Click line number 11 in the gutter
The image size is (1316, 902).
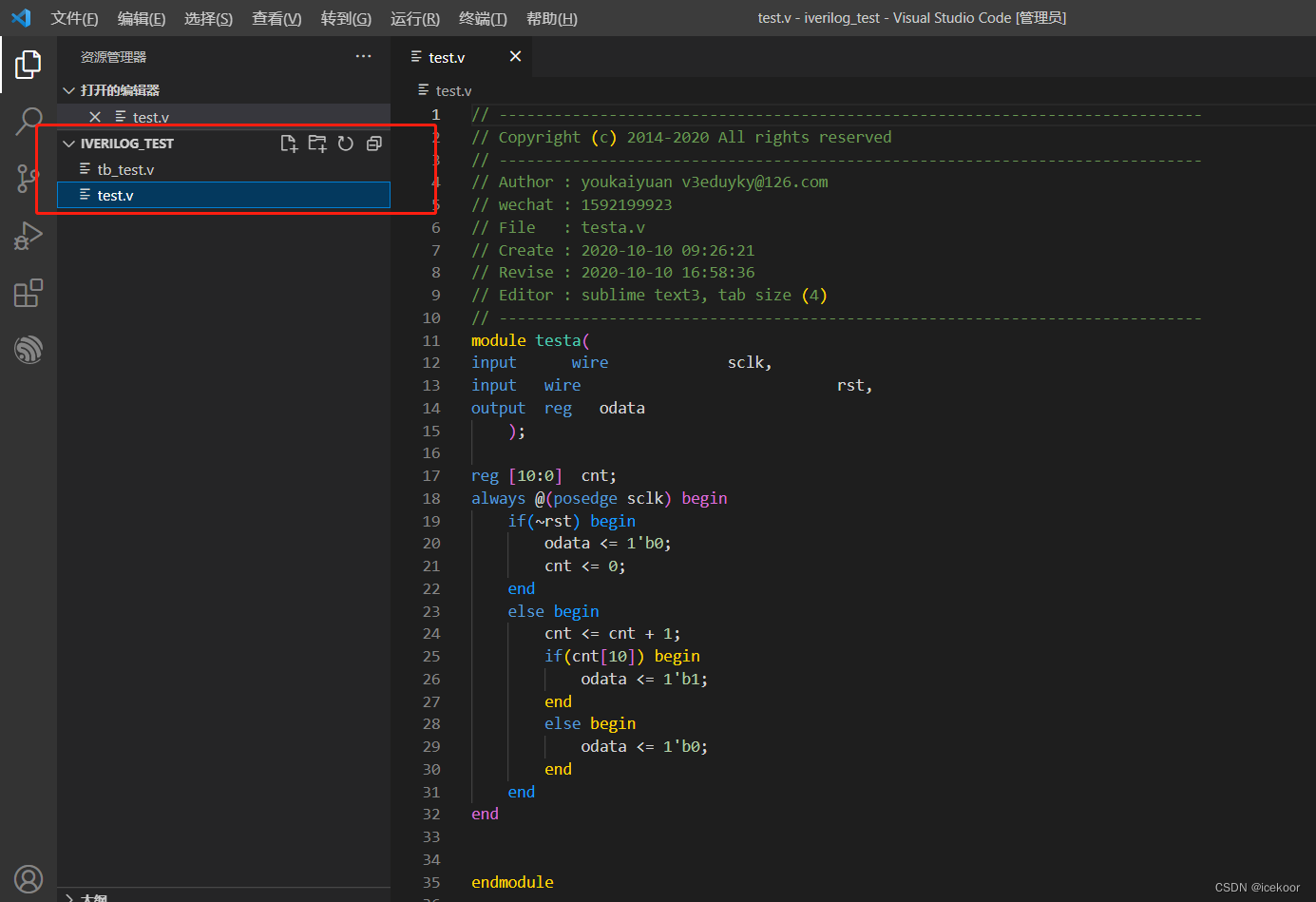431,340
